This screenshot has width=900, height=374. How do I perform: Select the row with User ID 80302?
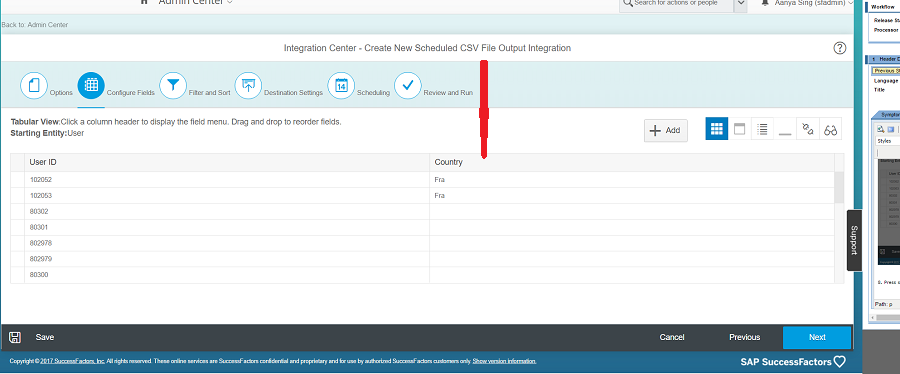coord(422,211)
